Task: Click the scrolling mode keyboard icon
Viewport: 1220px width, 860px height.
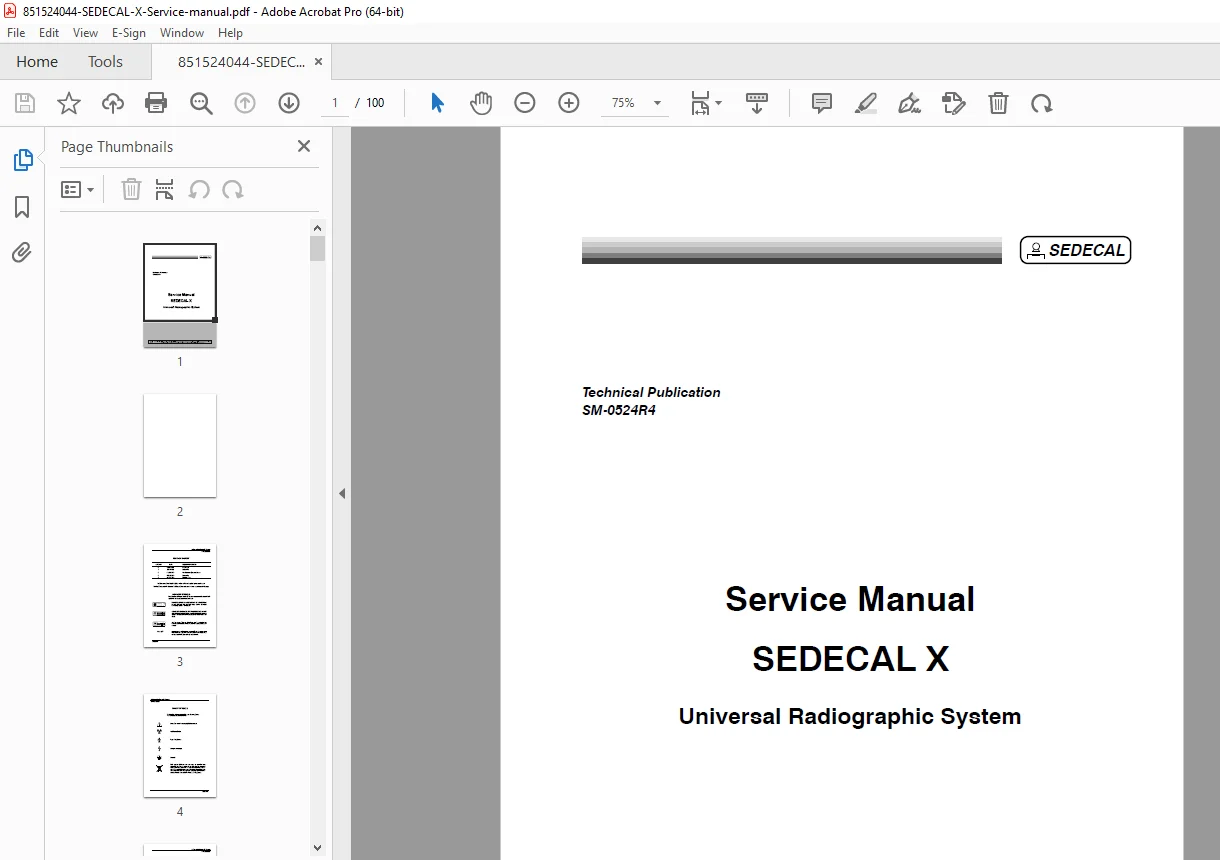Action: pyautogui.click(x=757, y=103)
